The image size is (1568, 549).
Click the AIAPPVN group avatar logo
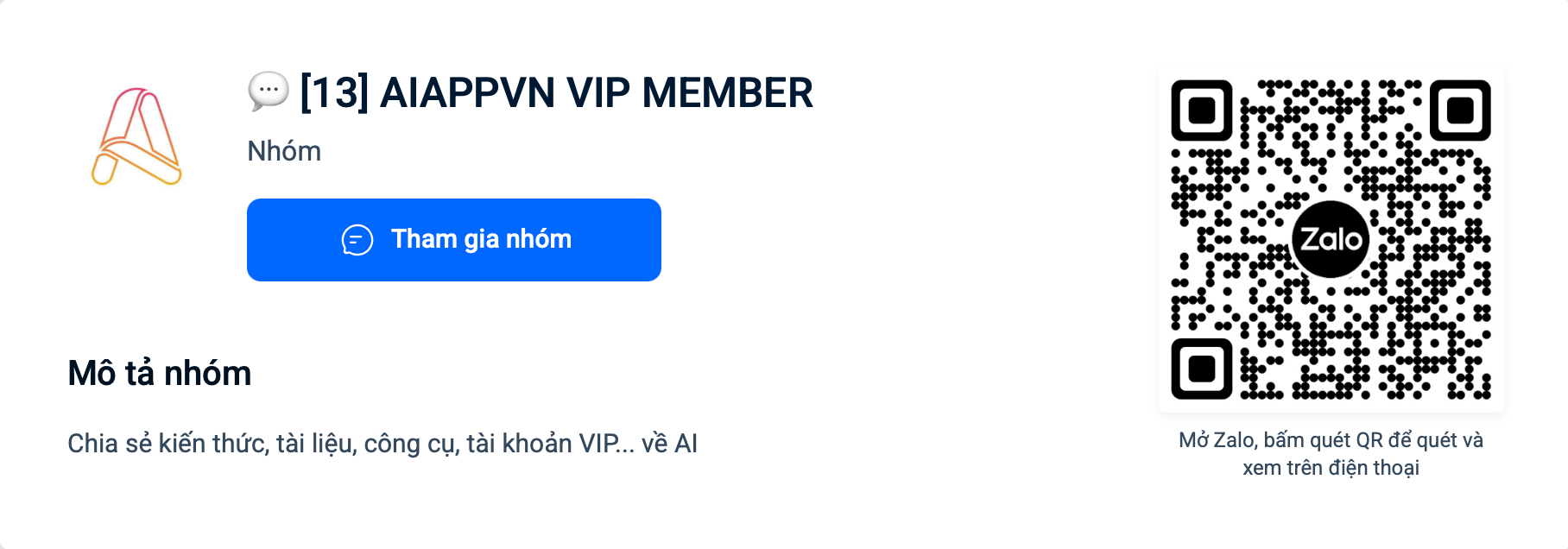click(x=136, y=136)
